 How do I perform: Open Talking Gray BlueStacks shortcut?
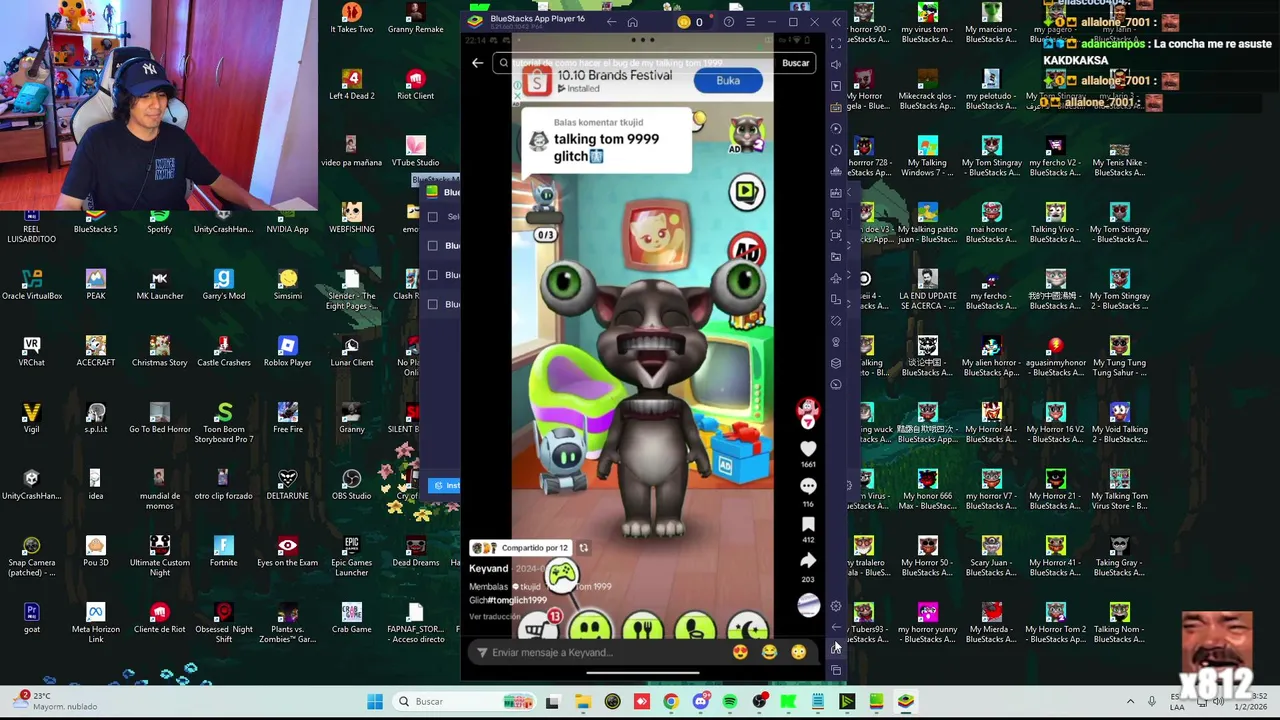pos(1120,557)
